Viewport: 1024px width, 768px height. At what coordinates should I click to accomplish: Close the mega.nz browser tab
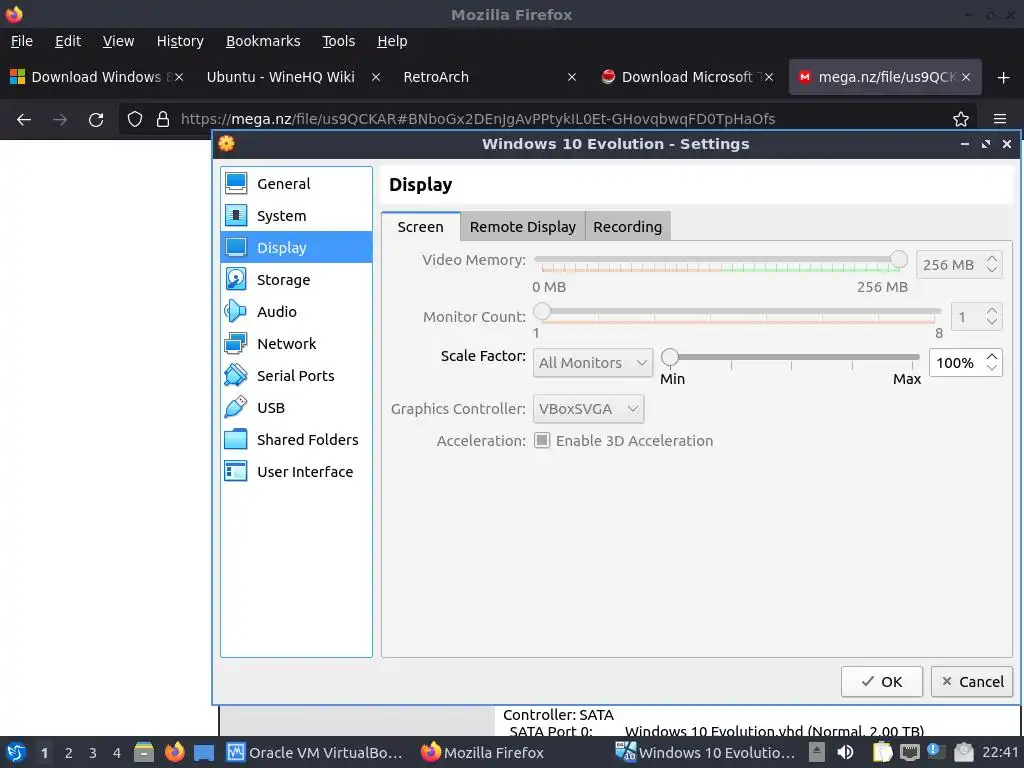[x=966, y=77]
